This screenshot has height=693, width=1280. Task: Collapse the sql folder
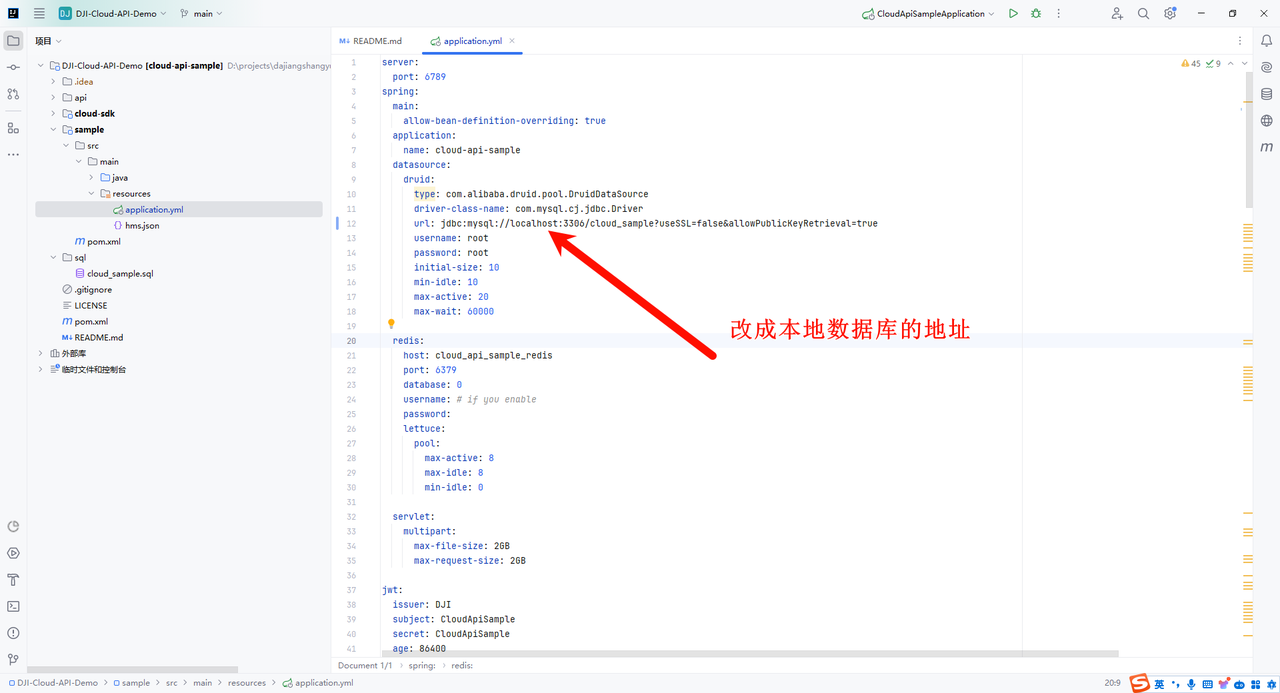(x=54, y=258)
